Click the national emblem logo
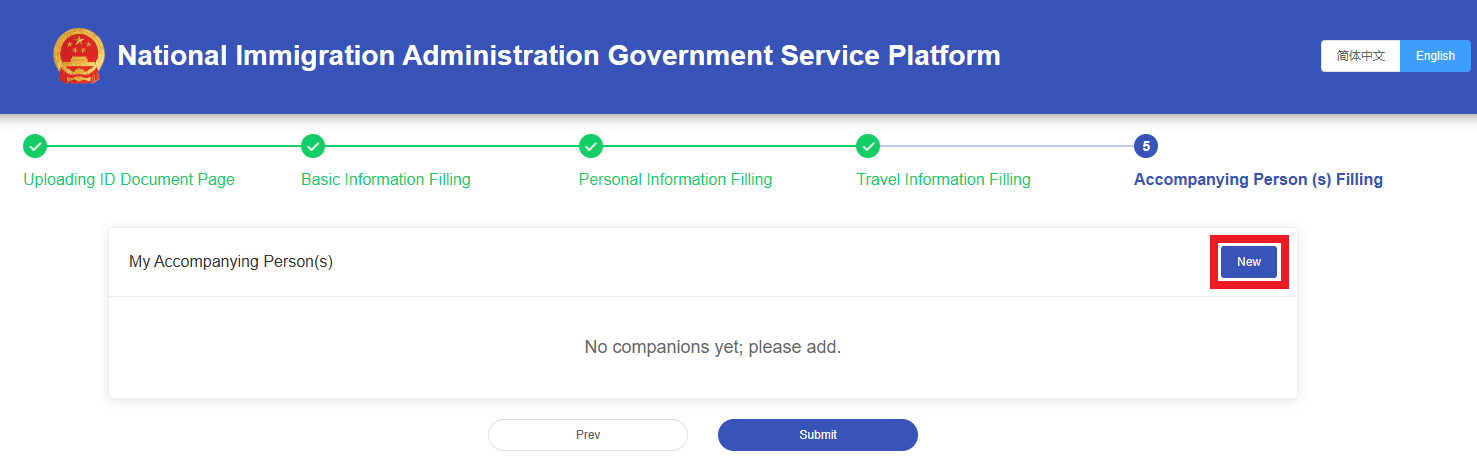 (78, 56)
